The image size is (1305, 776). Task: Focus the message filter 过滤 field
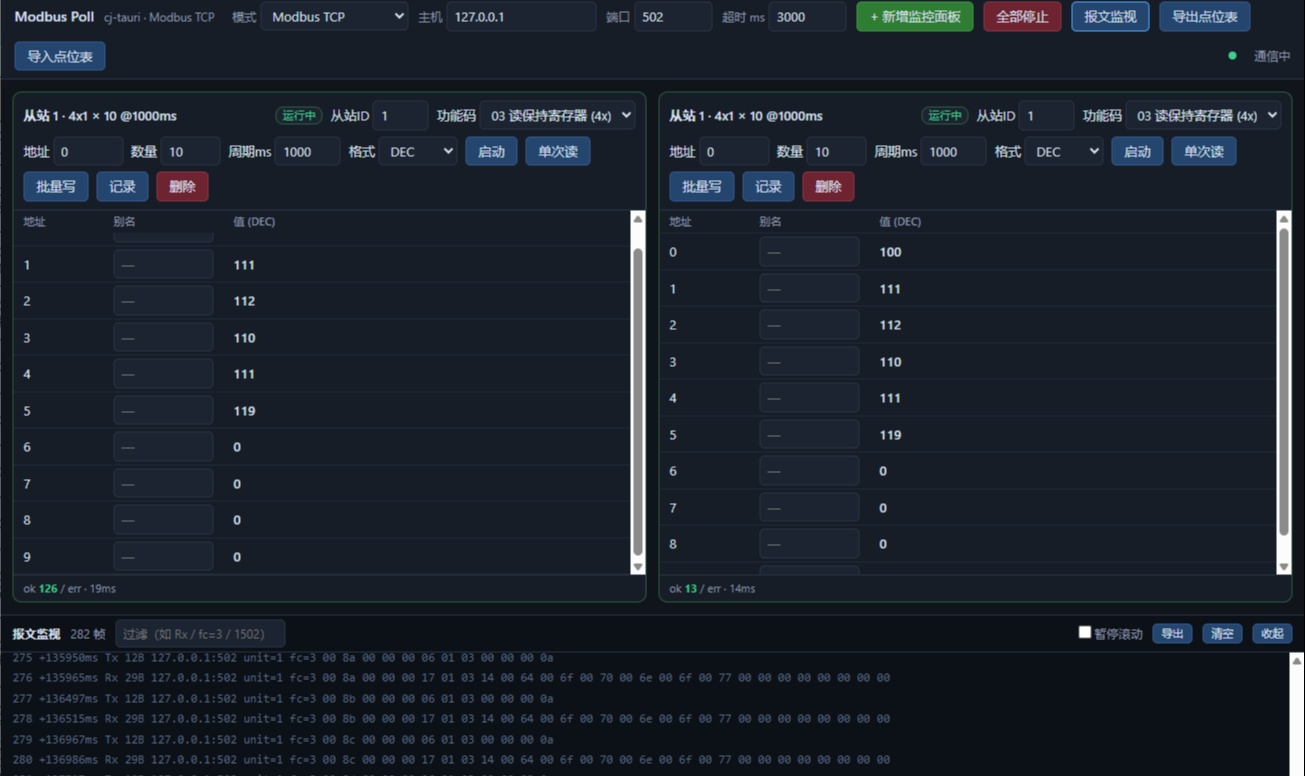pyautogui.click(x=200, y=634)
